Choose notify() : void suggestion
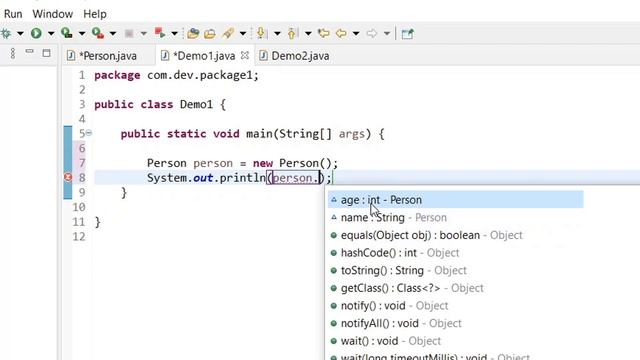Image resolution: width=640 pixels, height=360 pixels. (456, 305)
